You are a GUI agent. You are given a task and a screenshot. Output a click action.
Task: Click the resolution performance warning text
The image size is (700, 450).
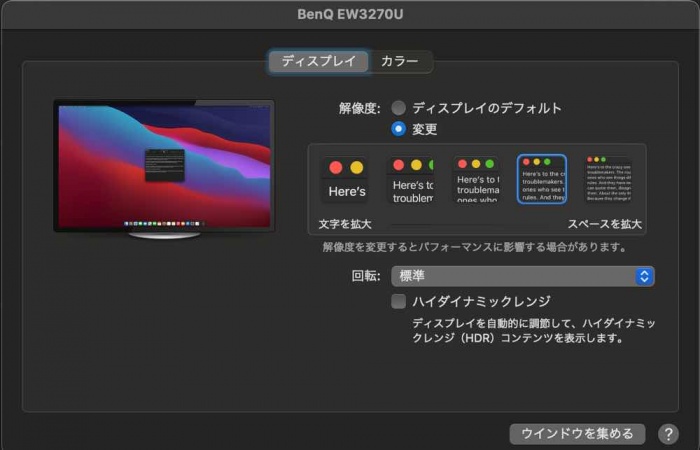tap(475, 247)
